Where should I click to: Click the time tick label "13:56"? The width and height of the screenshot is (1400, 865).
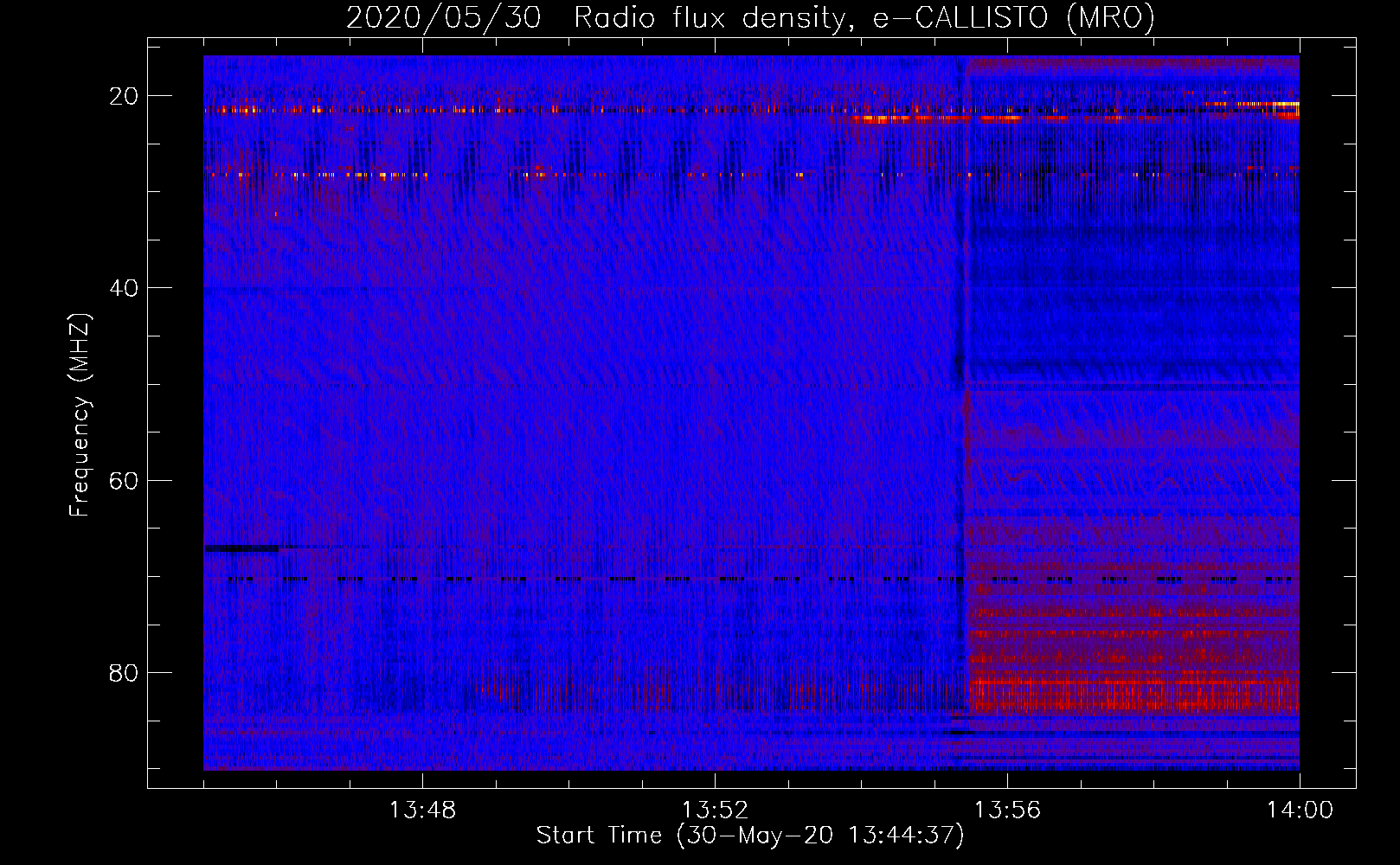click(x=1007, y=811)
